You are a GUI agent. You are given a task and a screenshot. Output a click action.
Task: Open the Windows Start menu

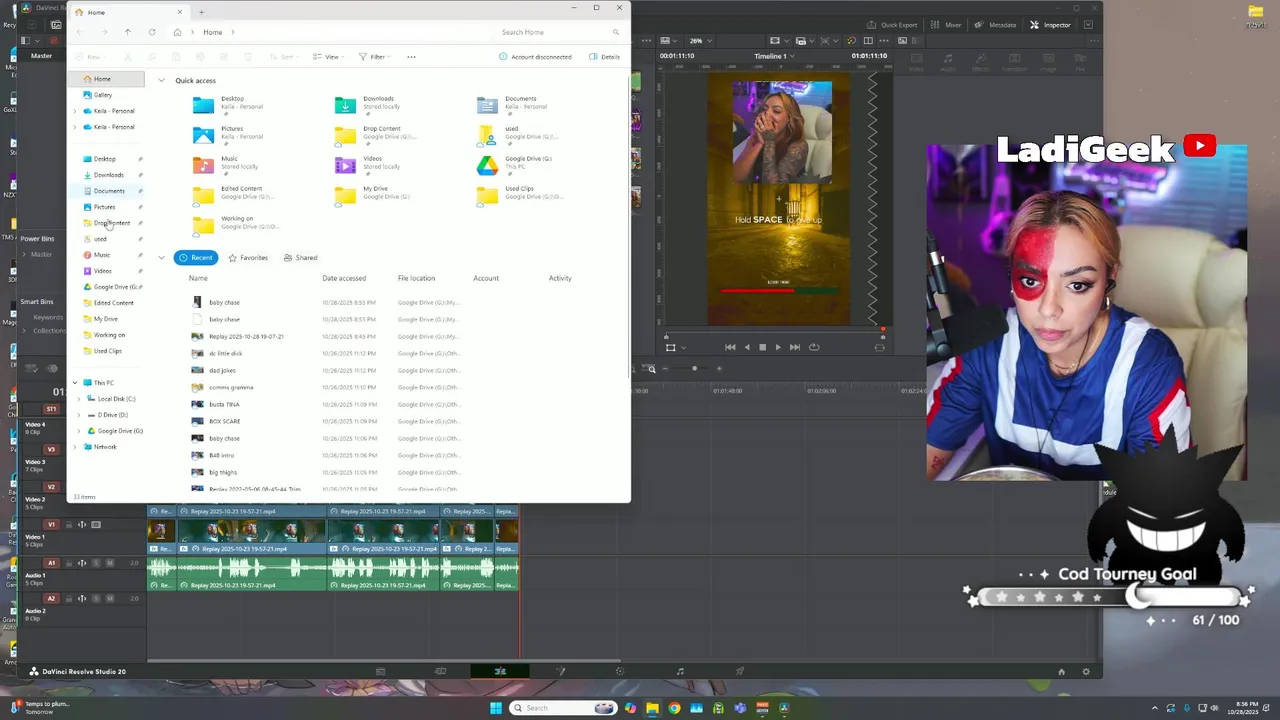point(496,708)
